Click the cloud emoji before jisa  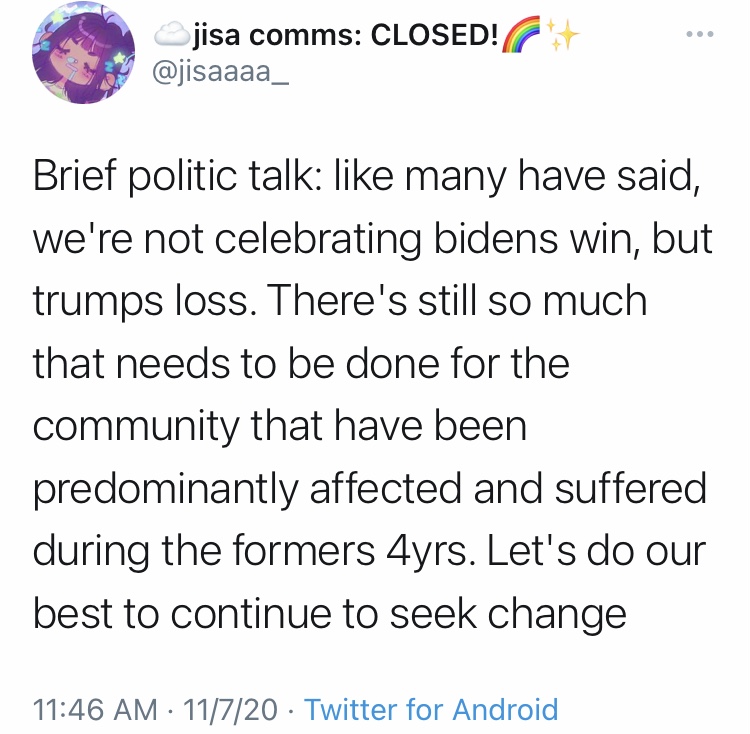[172, 34]
